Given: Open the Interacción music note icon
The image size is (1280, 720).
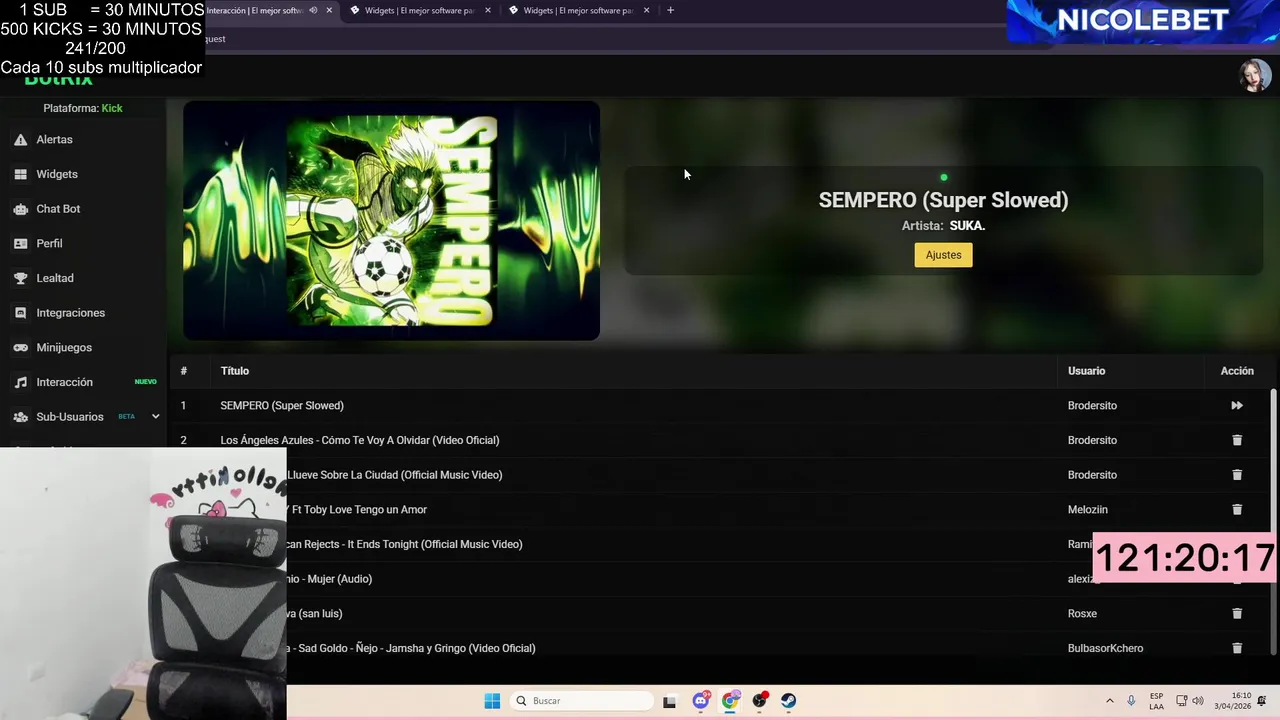Looking at the screenshot, I should point(20,382).
